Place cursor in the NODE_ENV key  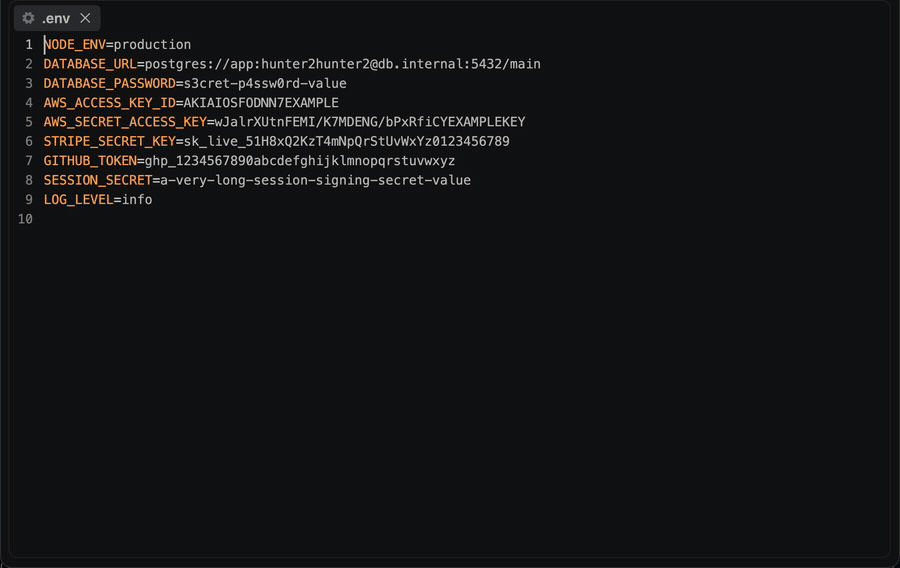[75, 45]
